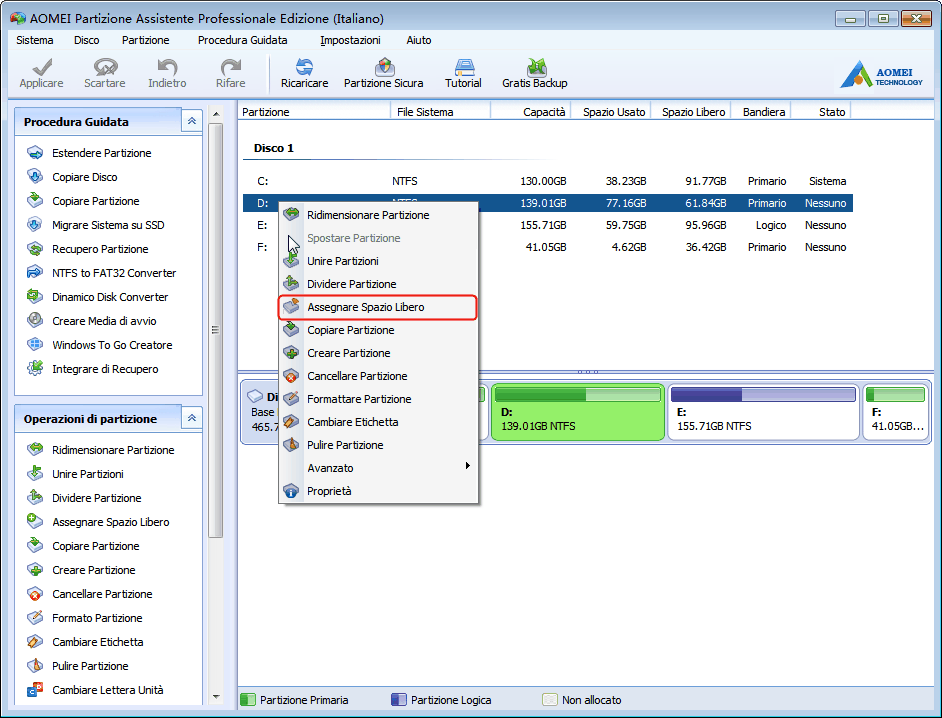Open the Disco menu
Viewport: 942px width, 718px height.
(87, 40)
